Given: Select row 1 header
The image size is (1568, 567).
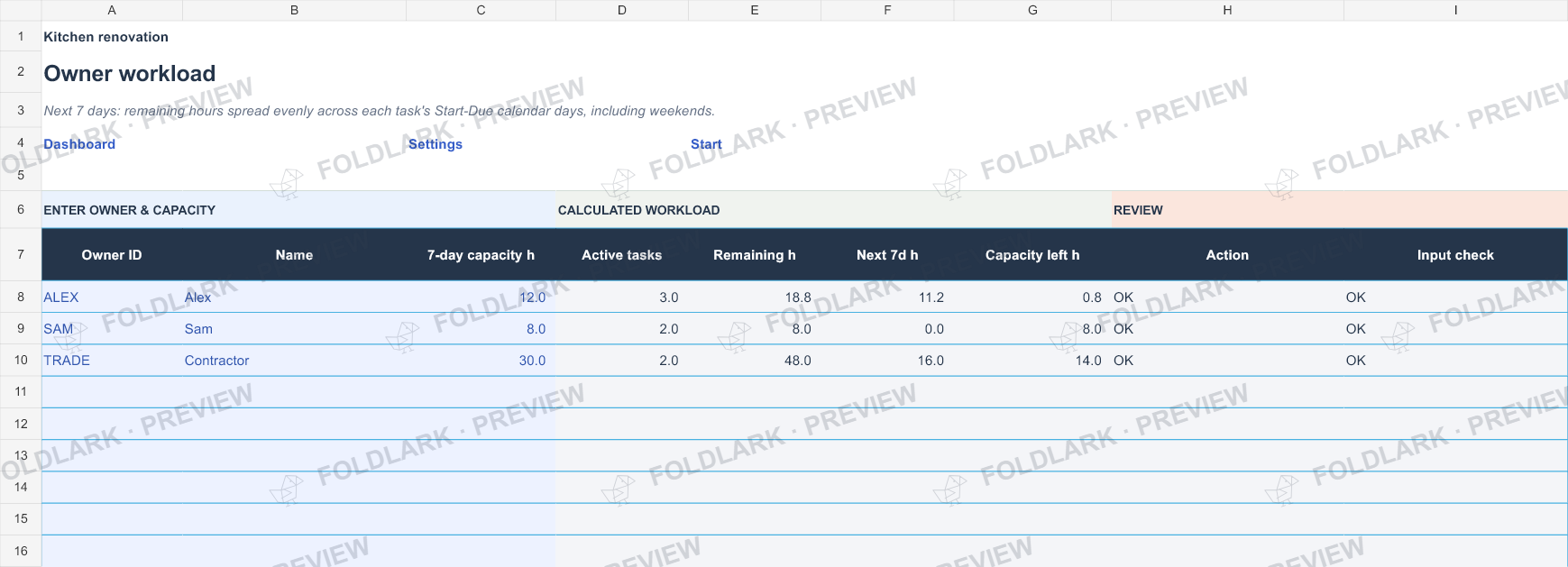Looking at the screenshot, I should pyautogui.click(x=21, y=37).
